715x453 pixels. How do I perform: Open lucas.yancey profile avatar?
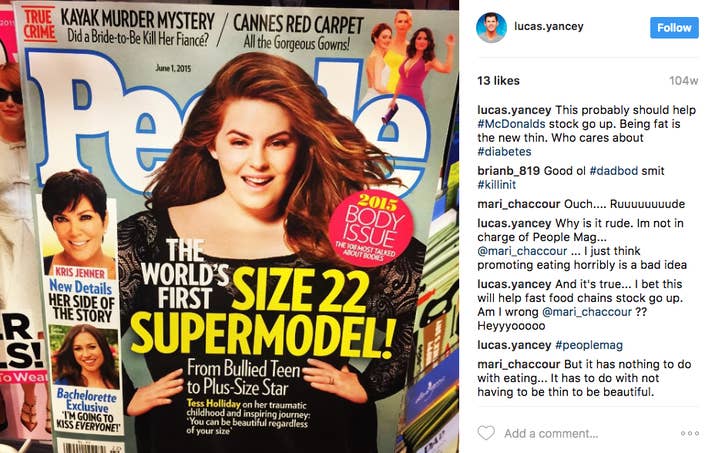491,27
